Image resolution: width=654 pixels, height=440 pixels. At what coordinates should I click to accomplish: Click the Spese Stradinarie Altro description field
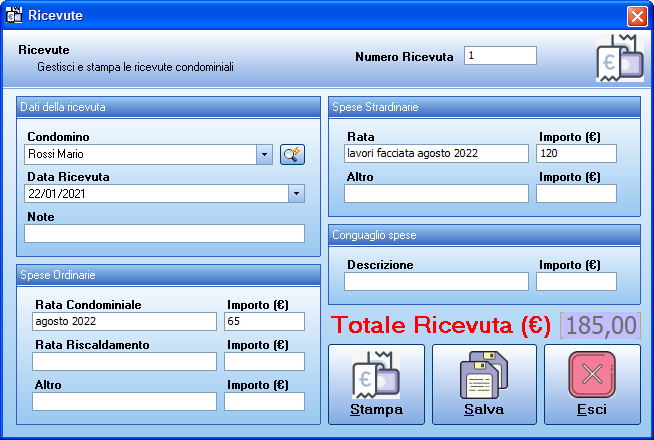click(436, 194)
